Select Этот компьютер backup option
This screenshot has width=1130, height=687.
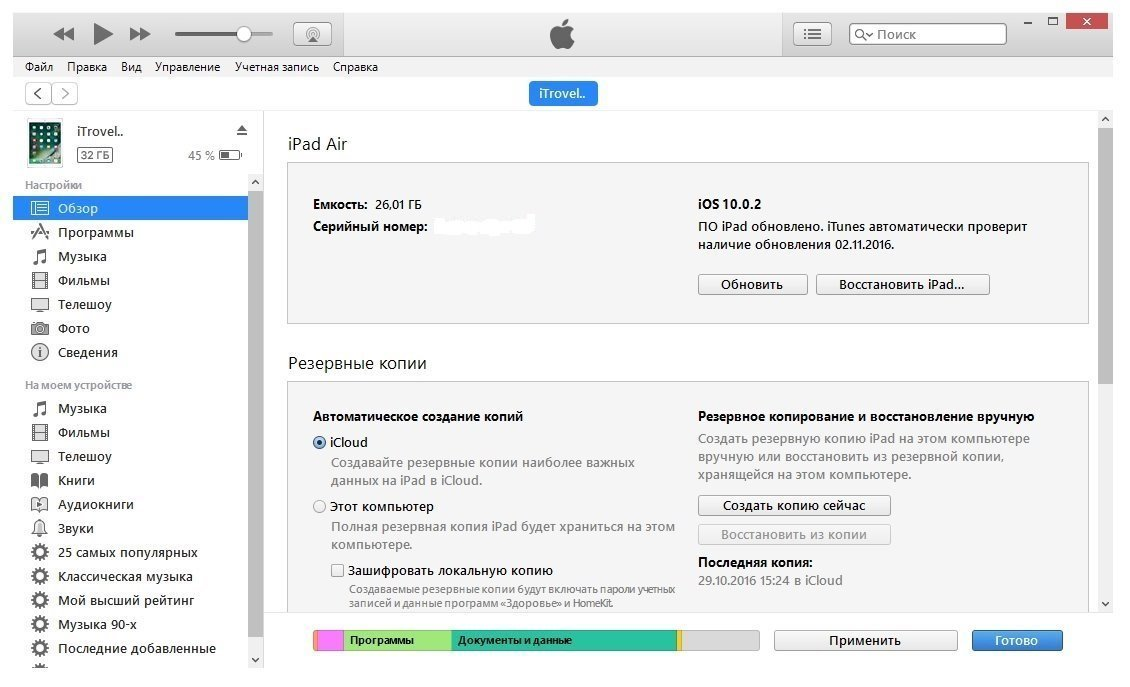pyautogui.click(x=319, y=507)
